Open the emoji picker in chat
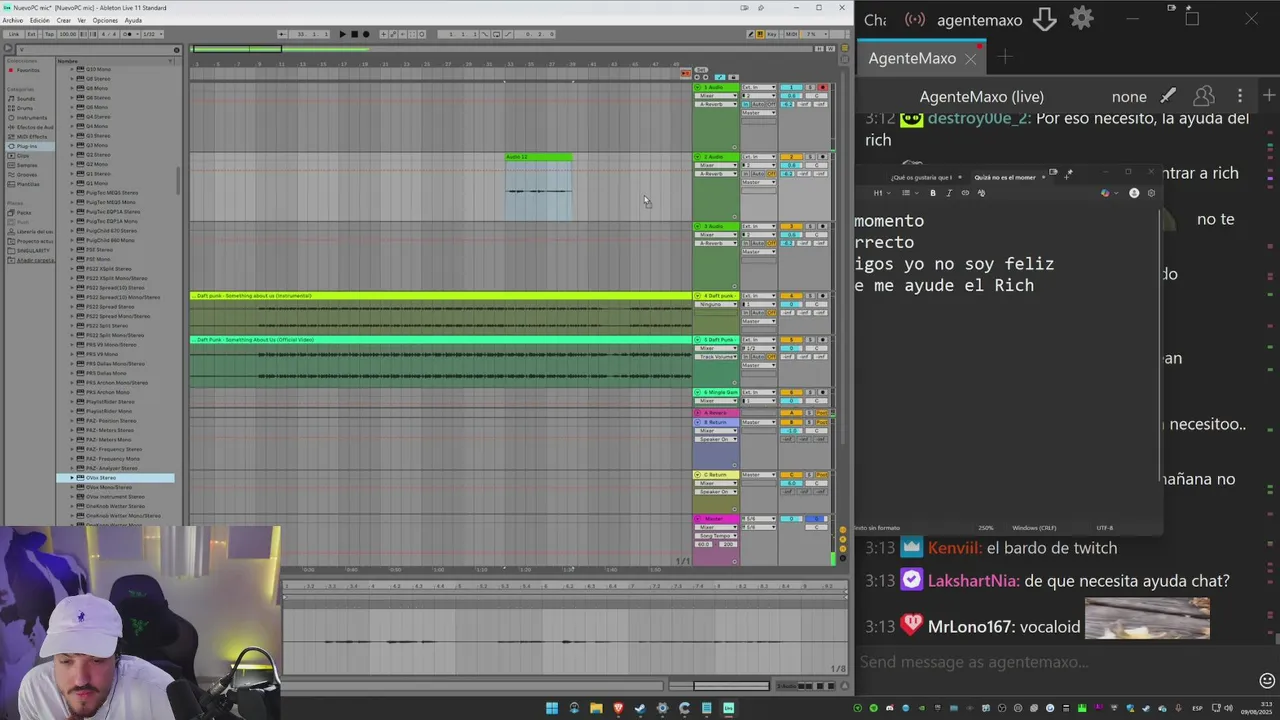Image resolution: width=1280 pixels, height=720 pixels. click(x=1267, y=681)
